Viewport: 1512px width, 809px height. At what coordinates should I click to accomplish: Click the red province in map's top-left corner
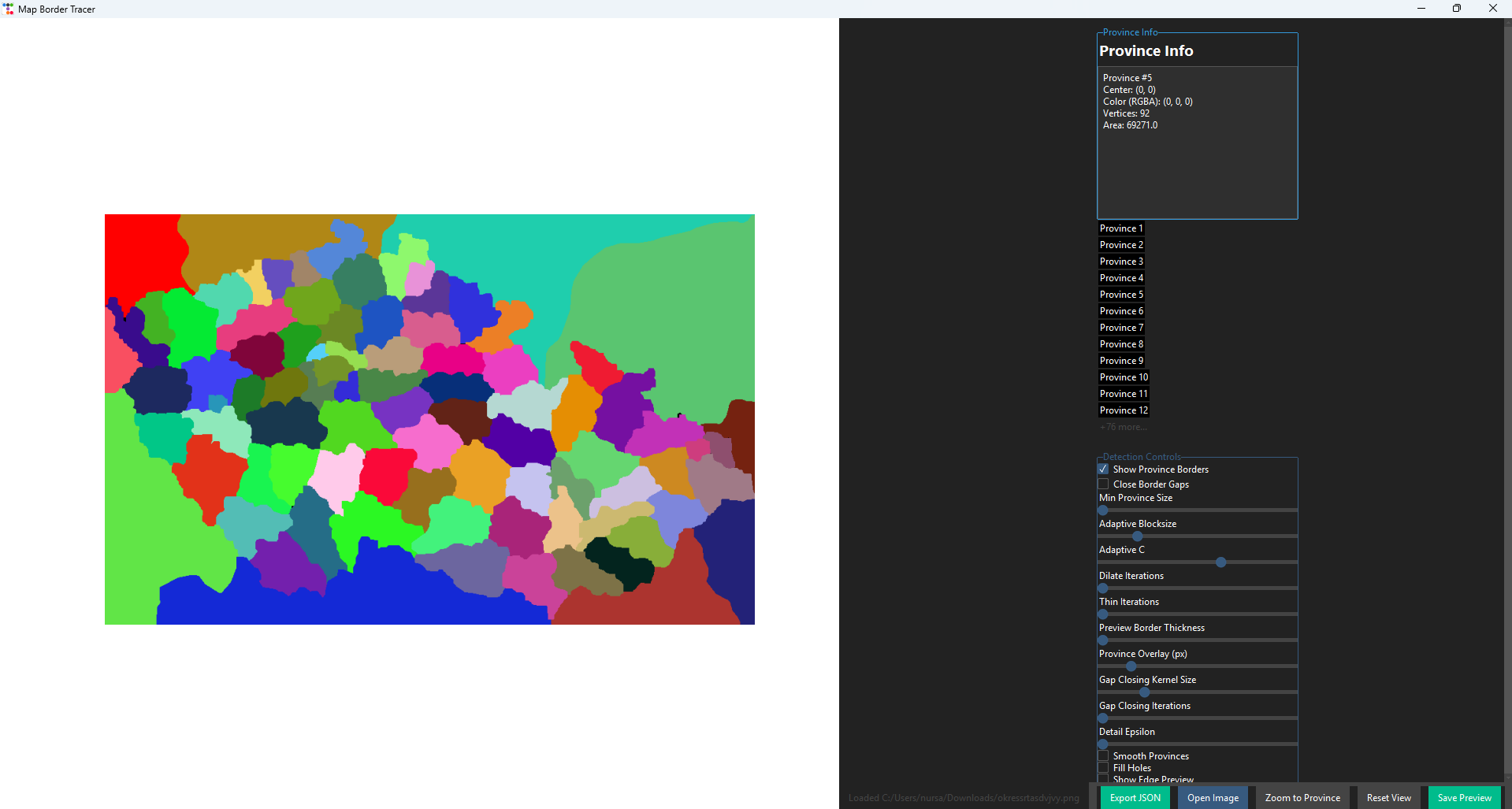click(x=142, y=252)
